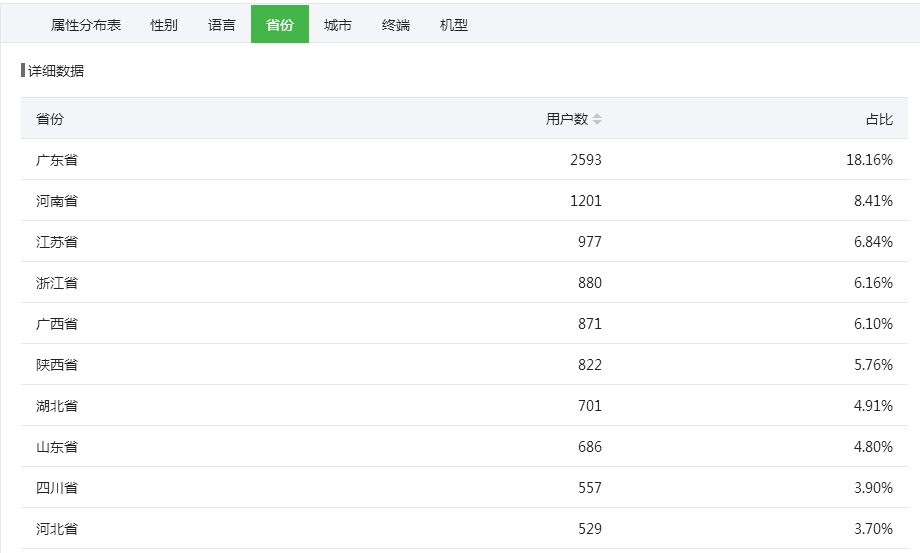920x553 pixels.
Task: Click the 用户数 sort arrows icon
Action: coord(597,119)
